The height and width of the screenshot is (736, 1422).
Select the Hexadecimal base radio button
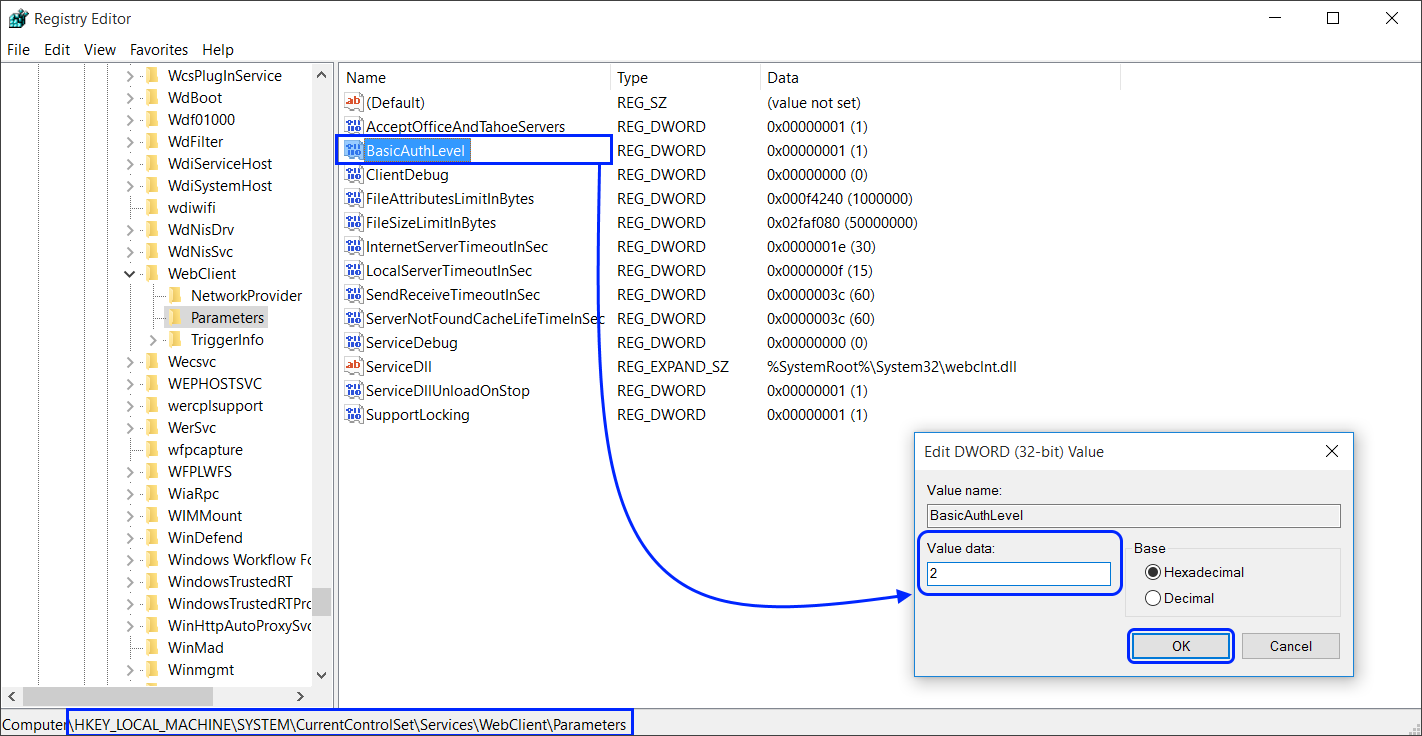(x=1153, y=573)
